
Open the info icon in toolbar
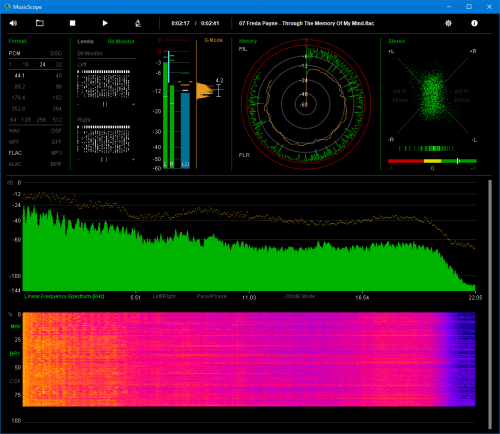(x=474, y=23)
